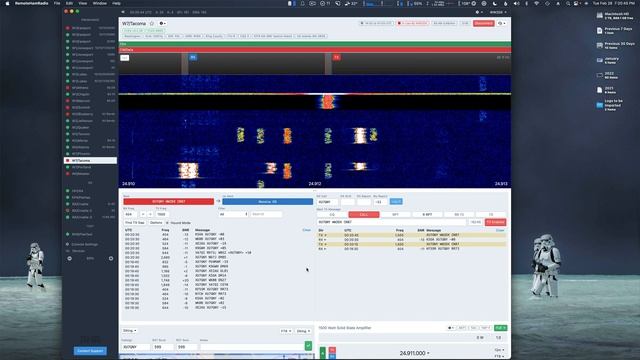Increase frequency with the plus stepper
The width and height of the screenshot is (640, 360).
click(x=150, y=214)
